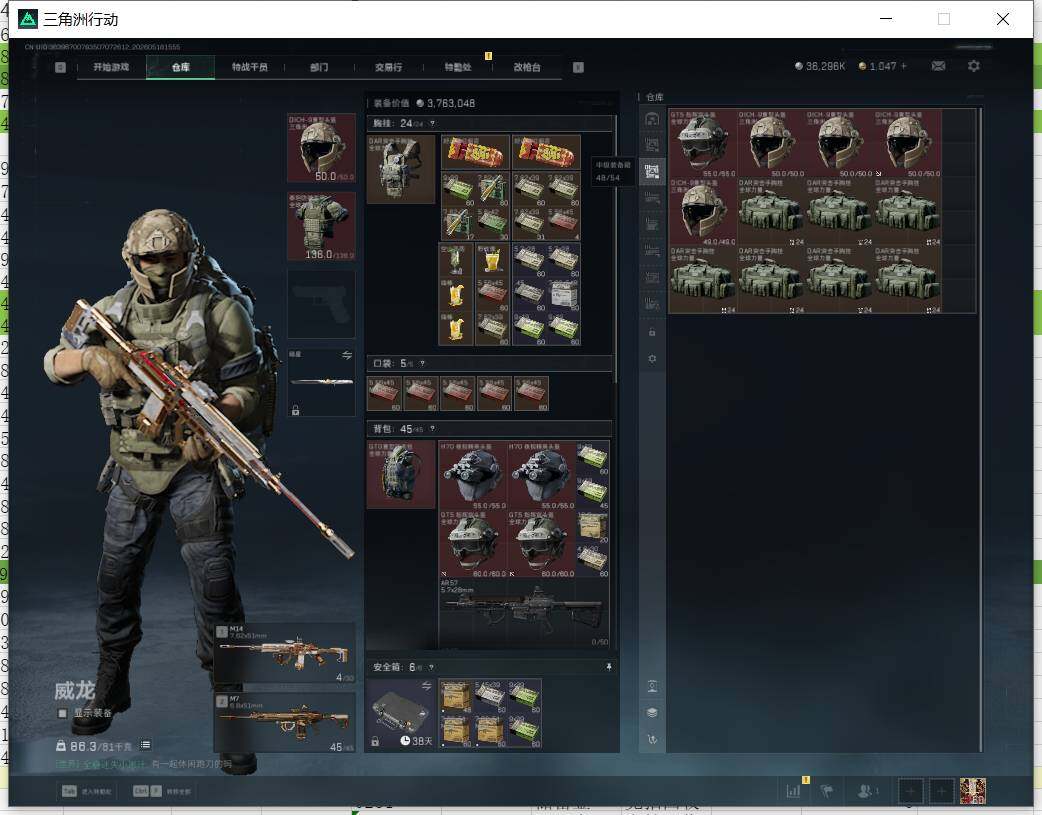Image resolution: width=1042 pixels, height=815 pixels.
Task: Open the settings gear in top bar
Action: click(x=974, y=66)
